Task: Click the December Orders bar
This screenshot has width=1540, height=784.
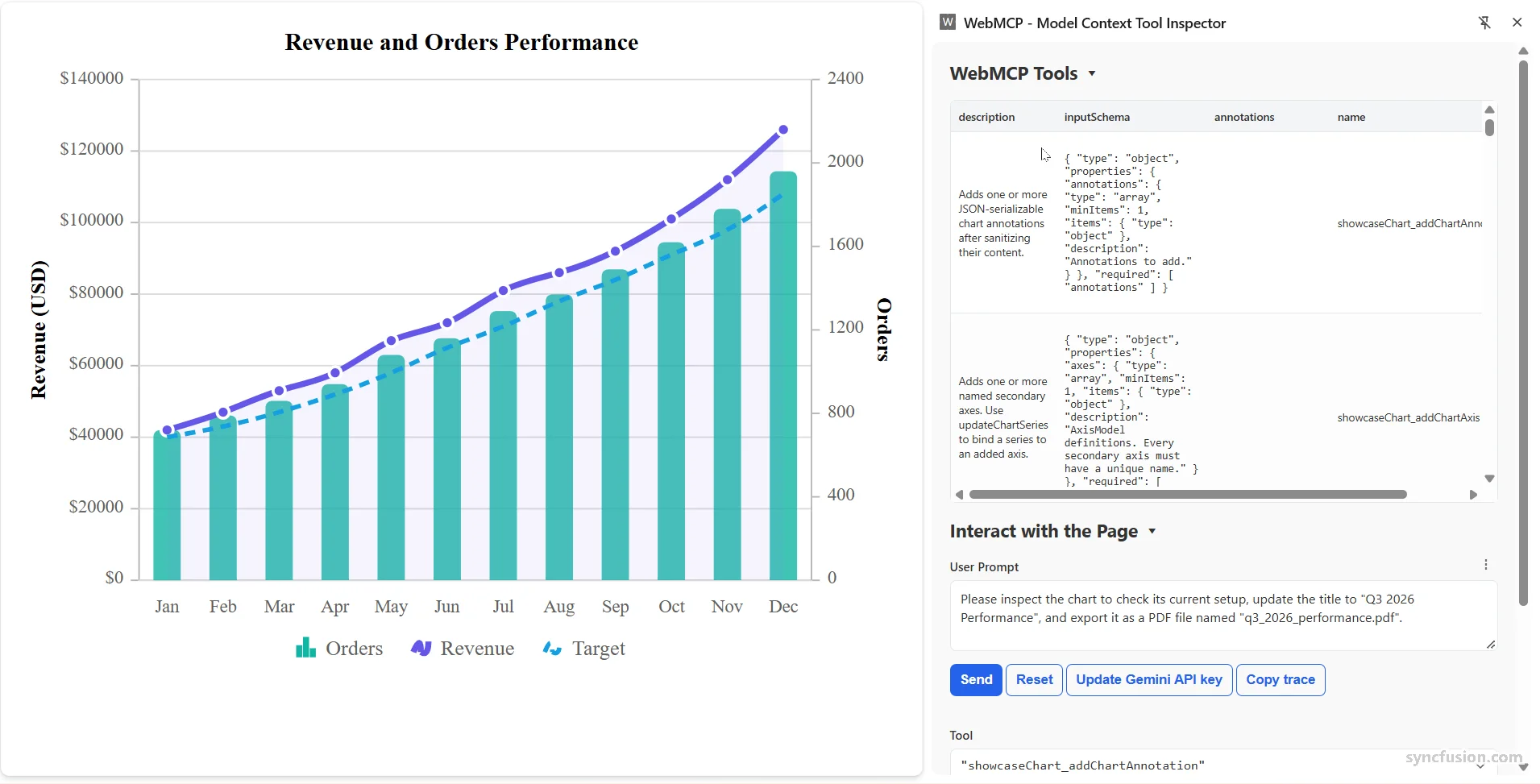Action: (x=783, y=375)
